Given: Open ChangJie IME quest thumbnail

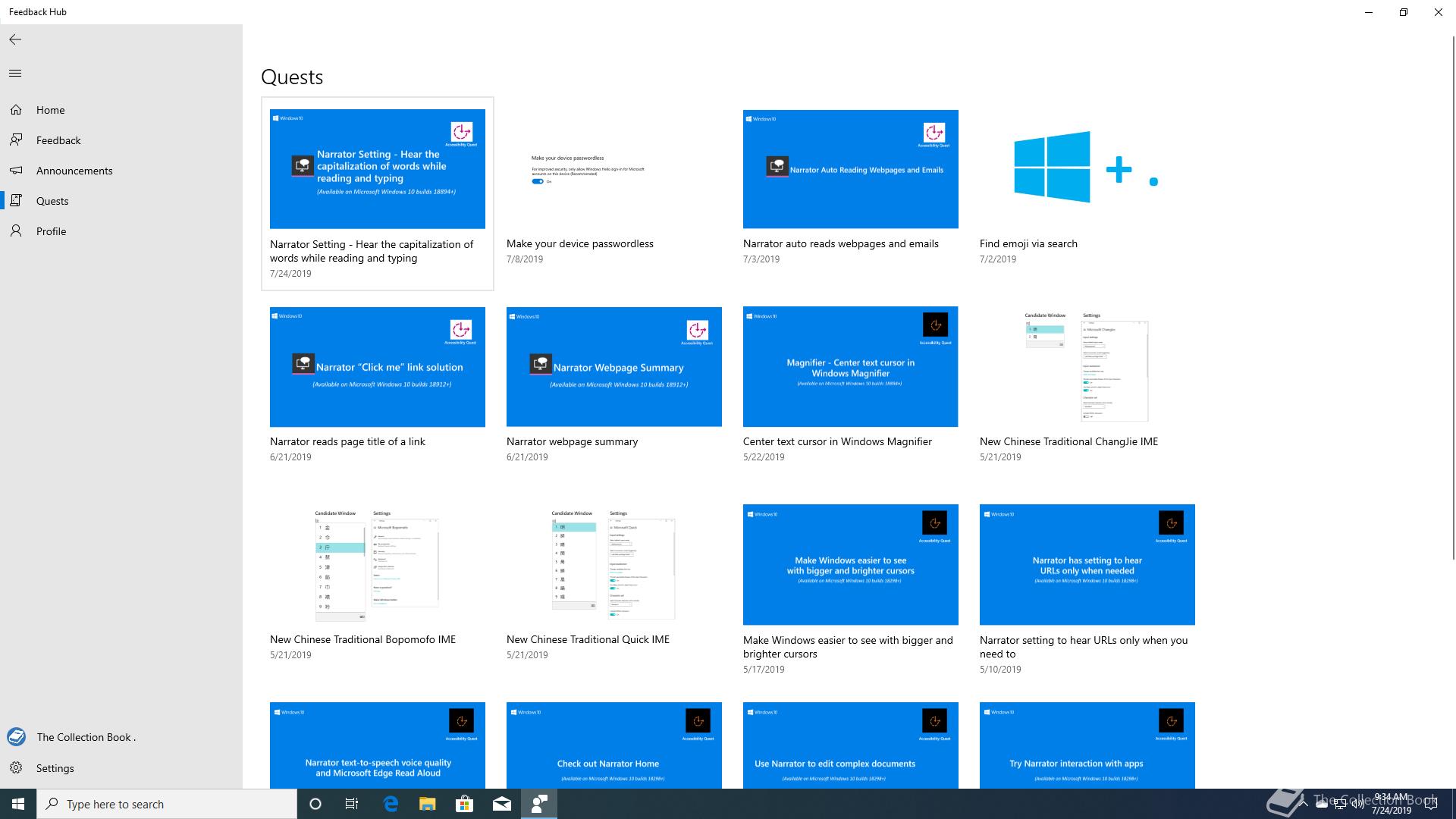Looking at the screenshot, I should click(x=1087, y=367).
